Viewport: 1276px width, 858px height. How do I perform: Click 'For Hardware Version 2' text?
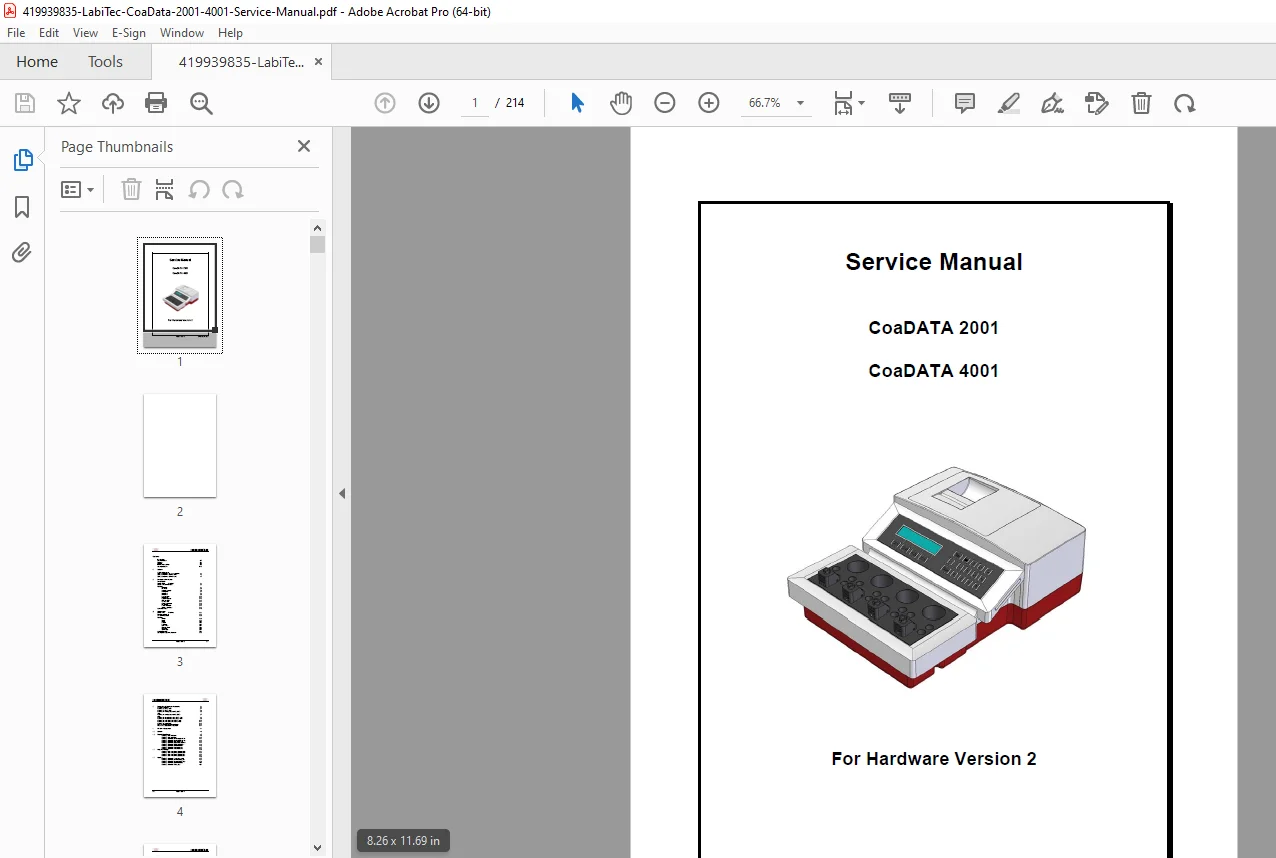coord(934,759)
